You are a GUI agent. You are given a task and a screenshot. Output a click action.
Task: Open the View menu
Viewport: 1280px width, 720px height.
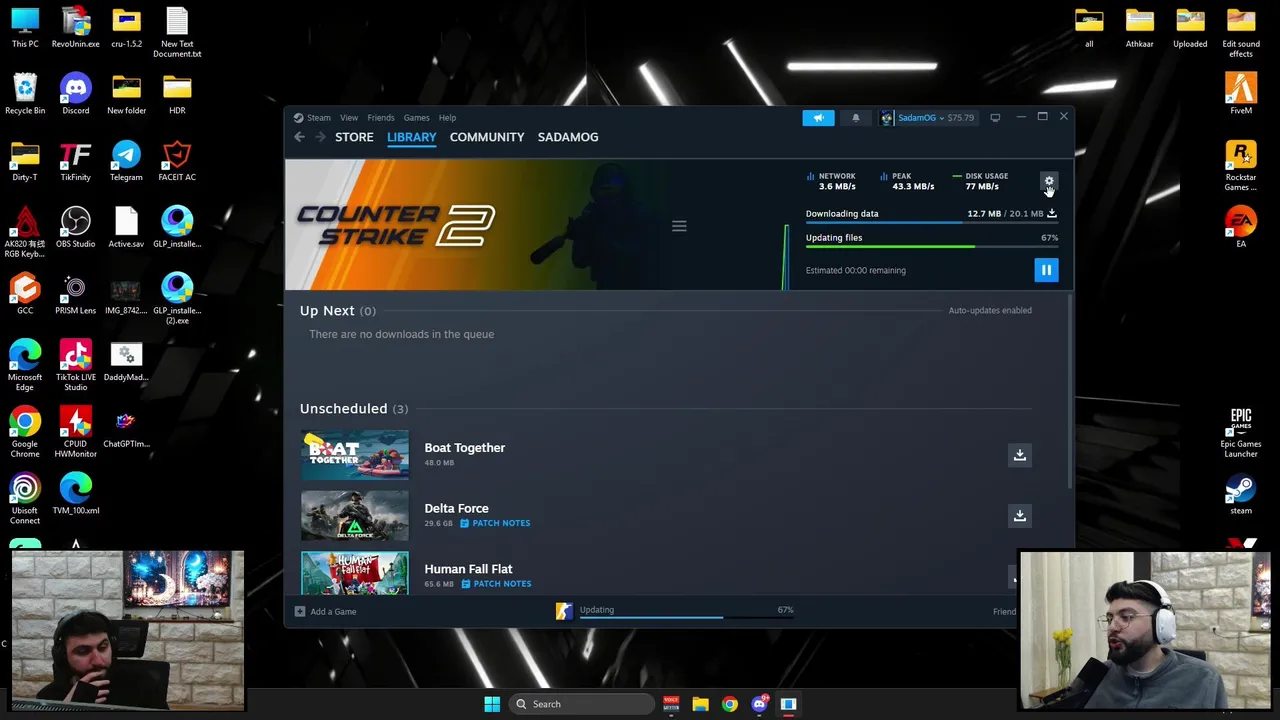(348, 118)
